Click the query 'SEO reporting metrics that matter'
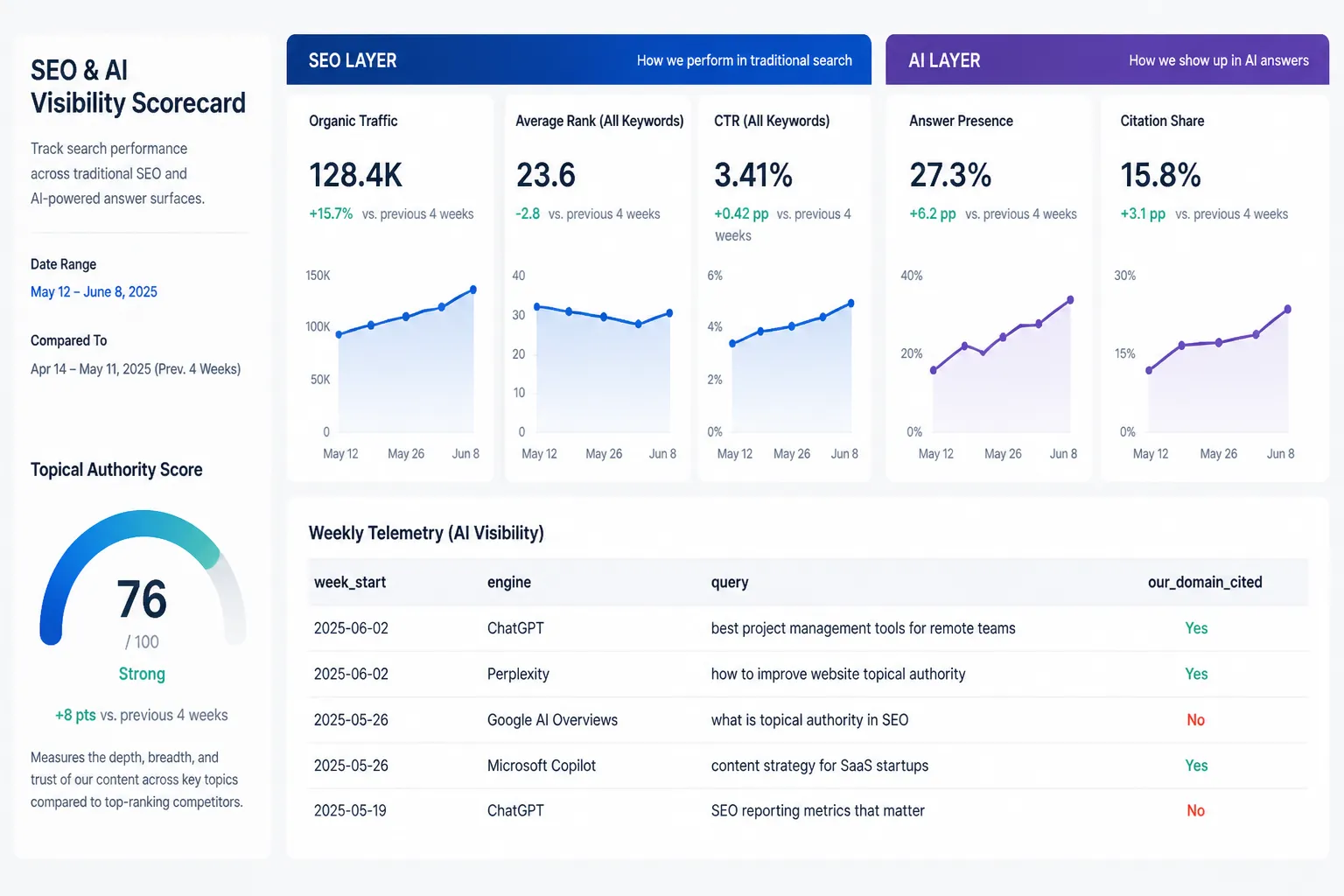The width and height of the screenshot is (1344, 896). (x=817, y=811)
